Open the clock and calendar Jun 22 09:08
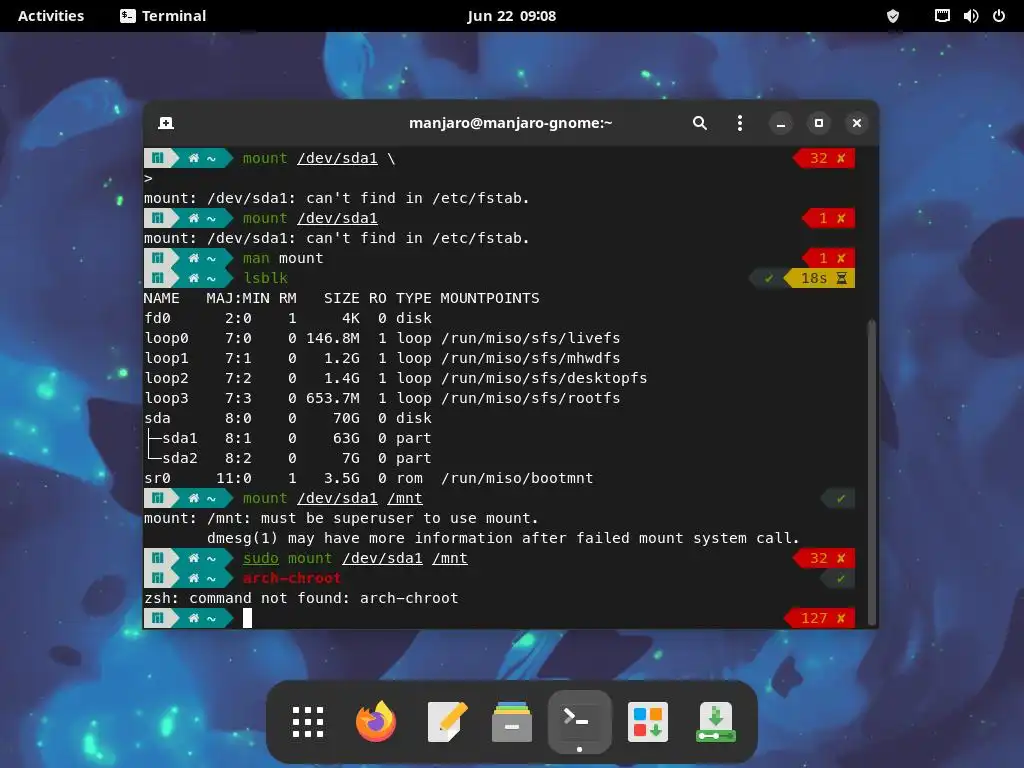Viewport: 1024px width, 768px height. [511, 16]
